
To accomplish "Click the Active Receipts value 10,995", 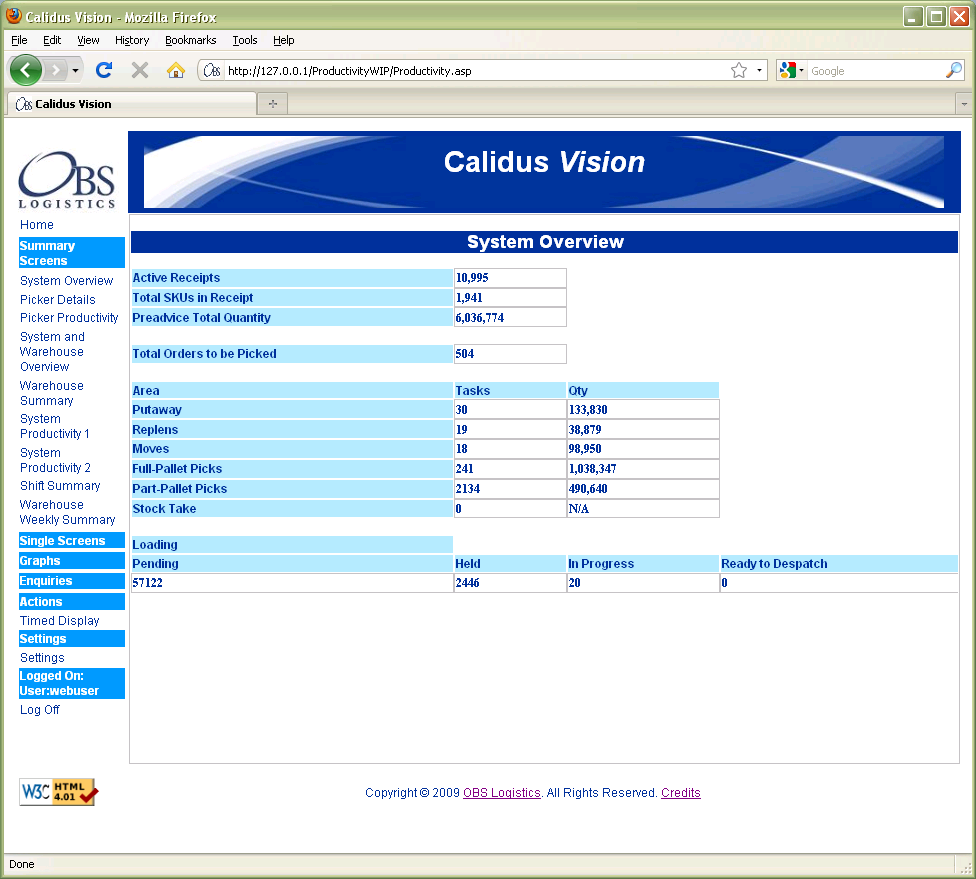I will pyautogui.click(x=510, y=278).
